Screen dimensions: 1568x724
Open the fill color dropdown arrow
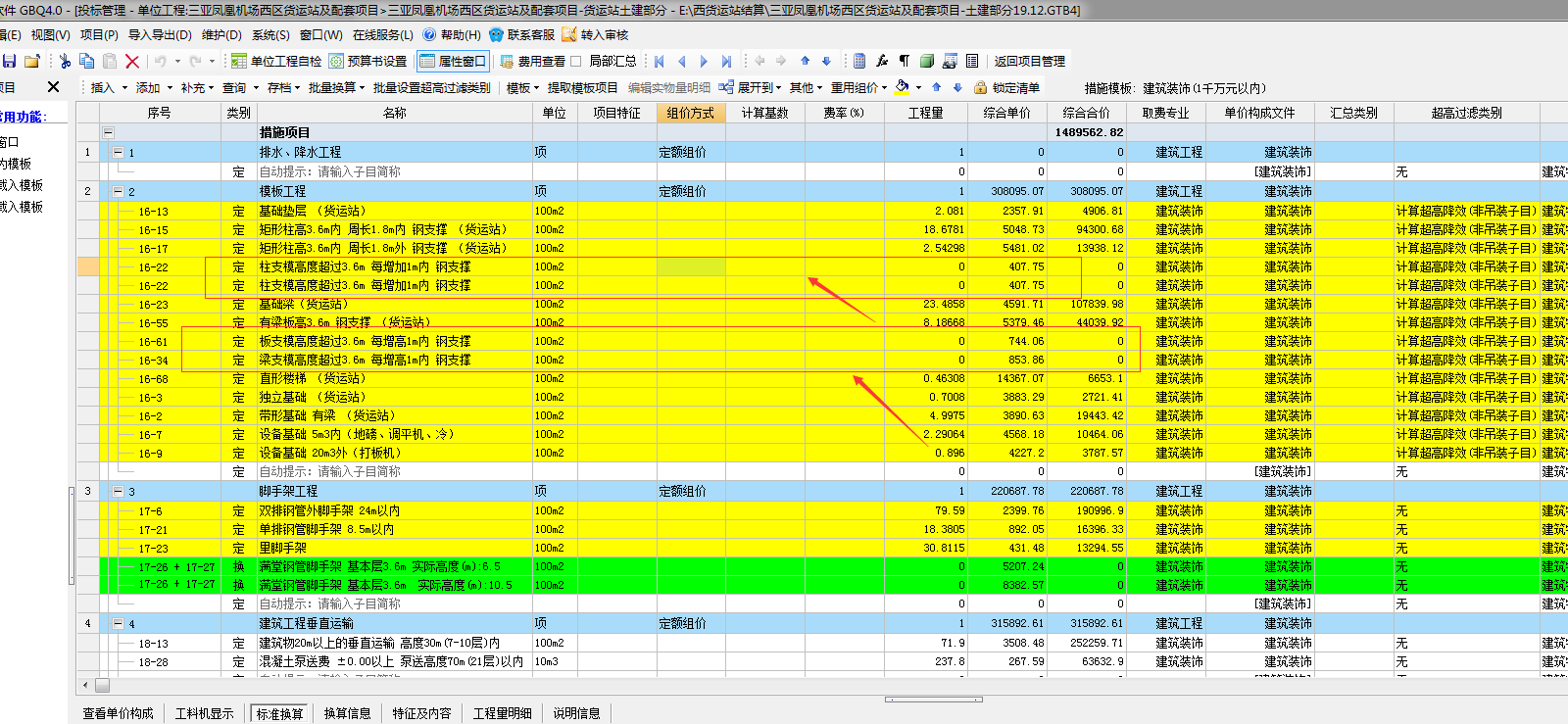[918, 87]
